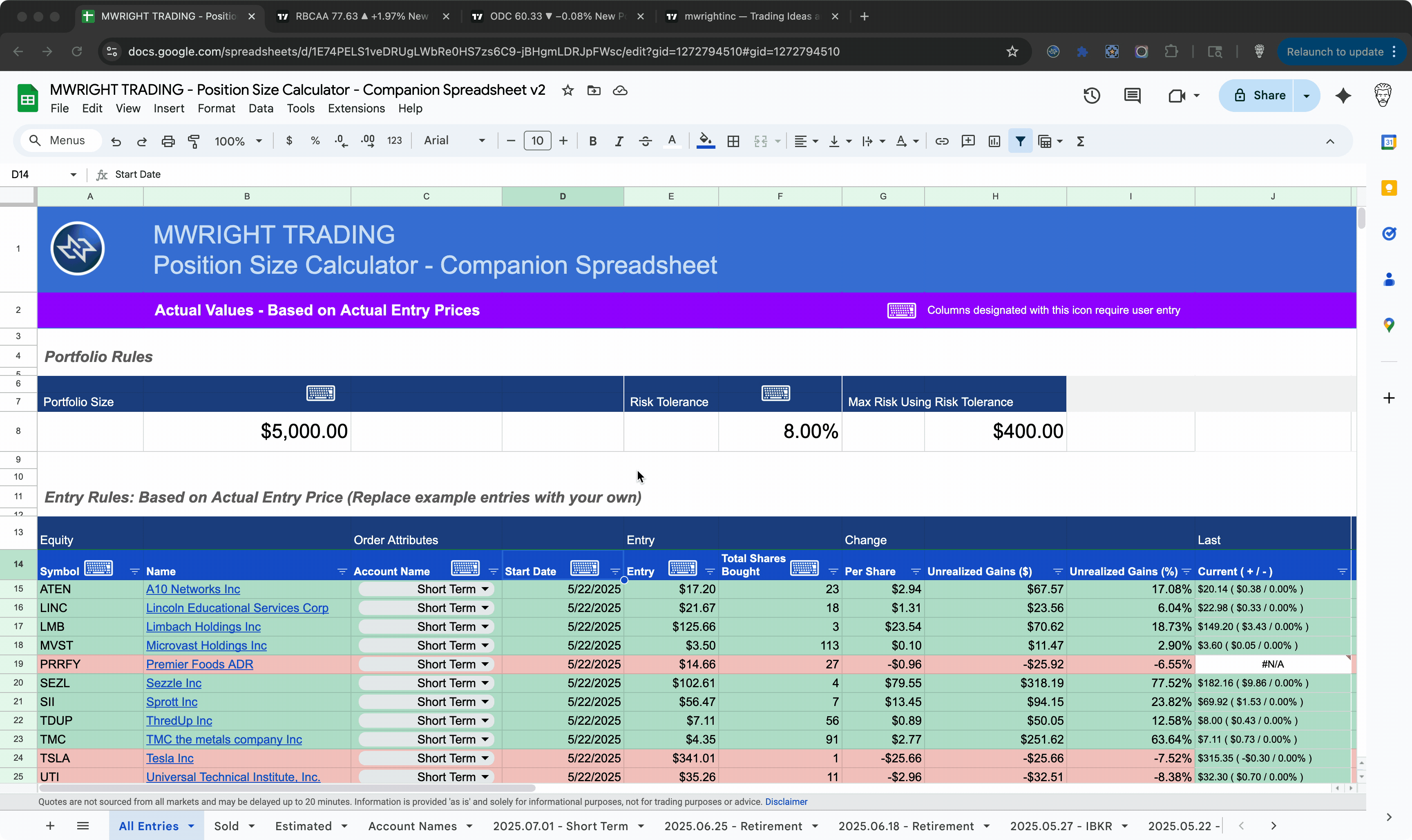1412x840 pixels.
Task: Open Account Name dropdown for ATEN row
Action: pos(485,589)
